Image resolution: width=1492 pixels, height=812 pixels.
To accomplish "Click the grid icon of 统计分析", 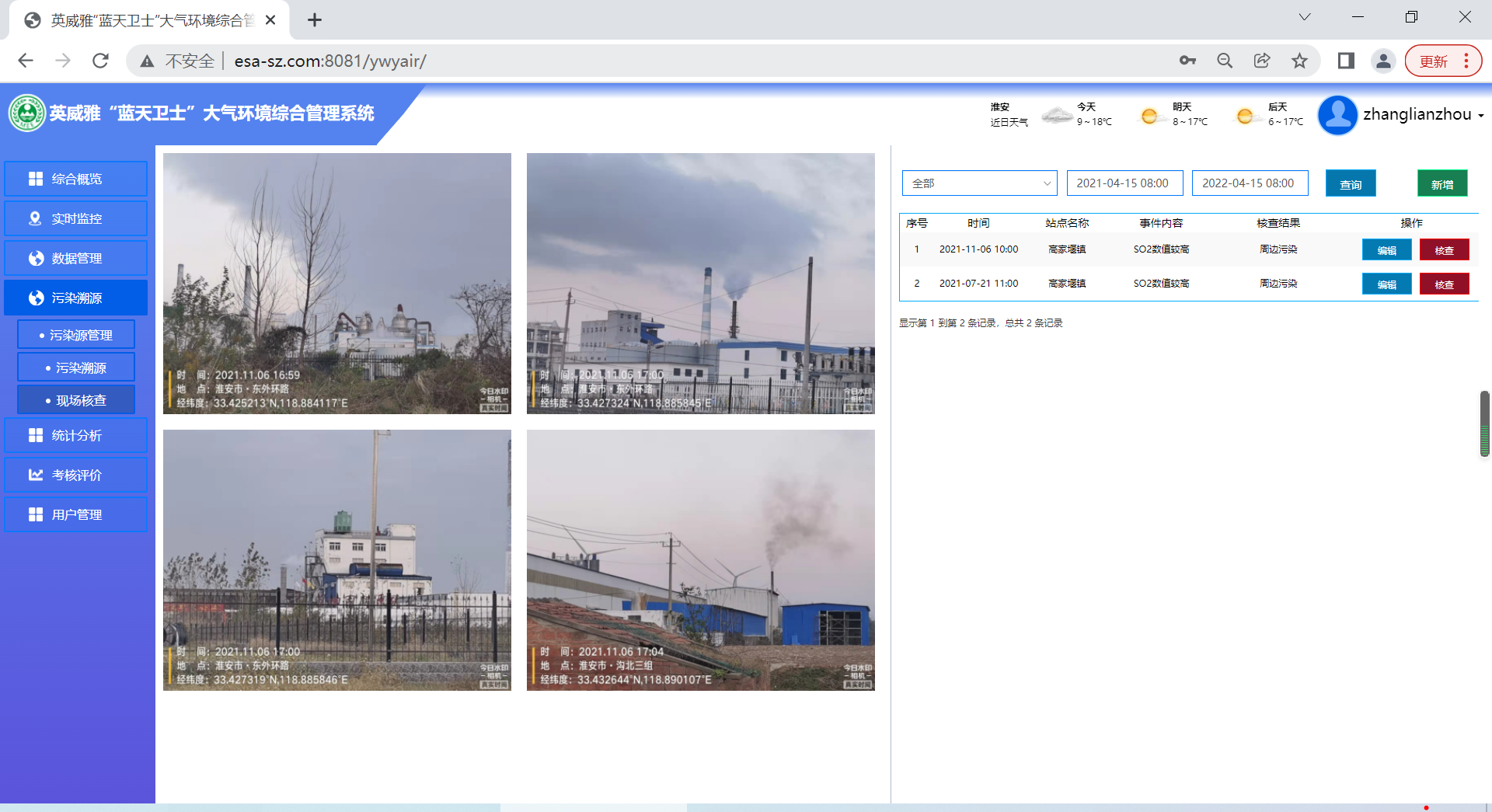I will [36, 435].
